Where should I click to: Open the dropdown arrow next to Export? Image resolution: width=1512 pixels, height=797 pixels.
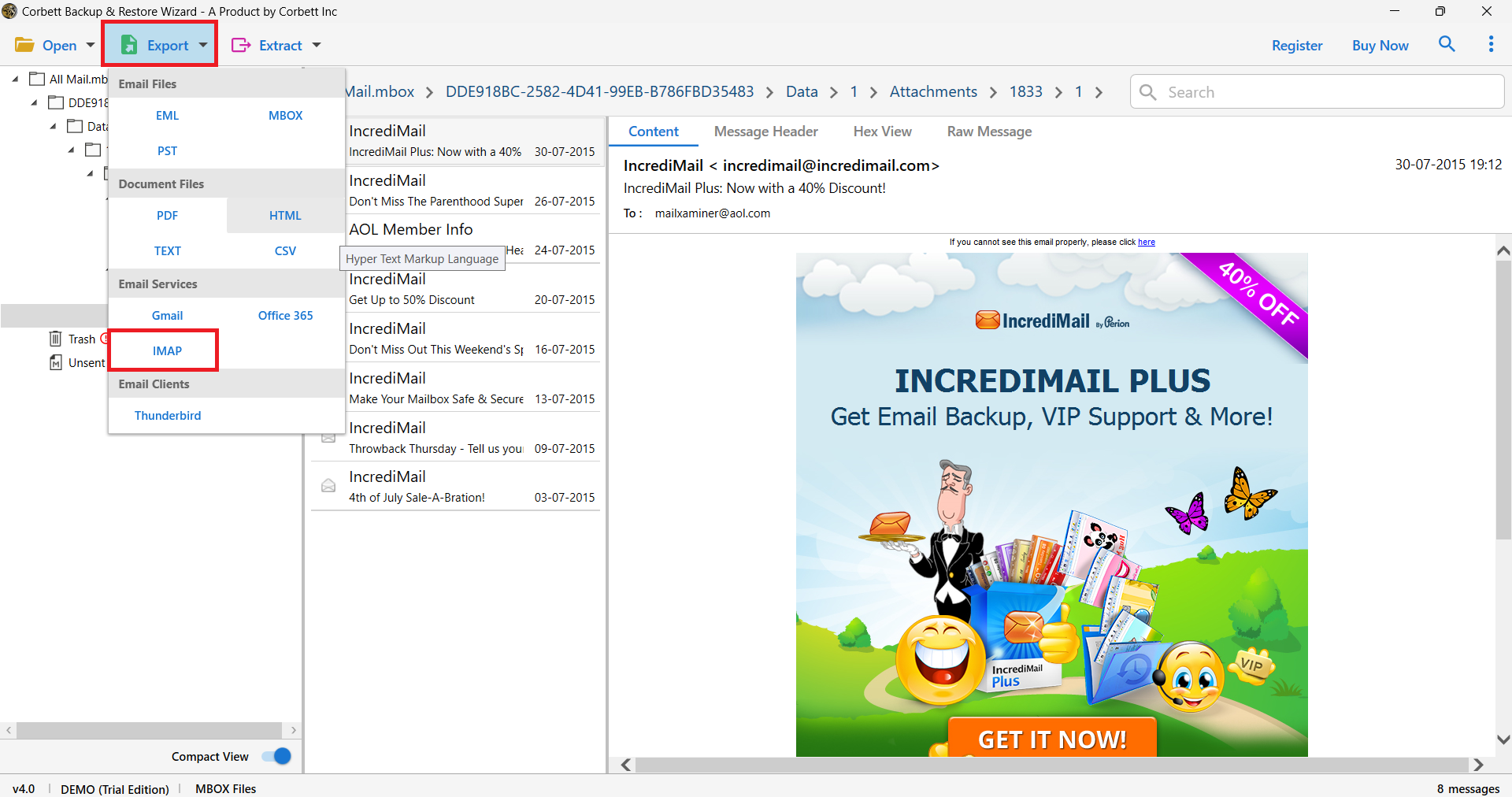pyautogui.click(x=203, y=45)
